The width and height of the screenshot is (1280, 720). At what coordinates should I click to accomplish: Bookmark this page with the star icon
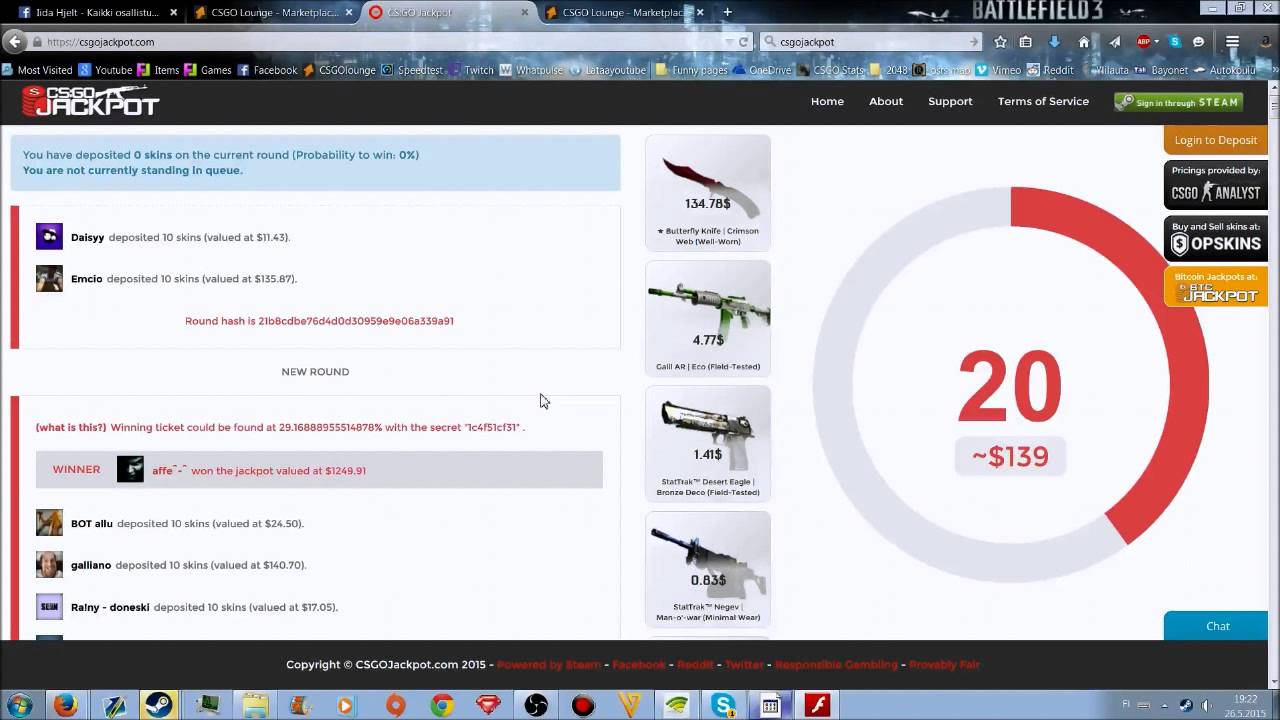pyautogui.click(x=1000, y=42)
